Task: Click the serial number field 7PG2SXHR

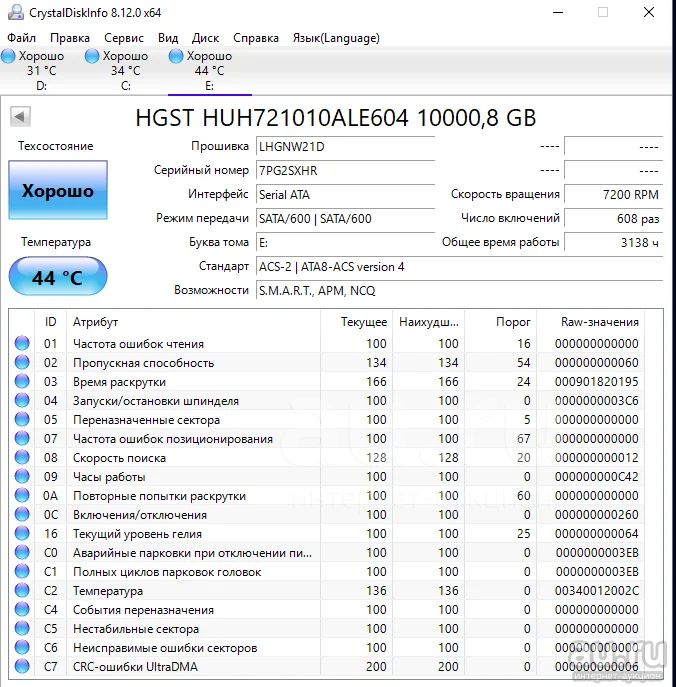Action: pos(345,170)
